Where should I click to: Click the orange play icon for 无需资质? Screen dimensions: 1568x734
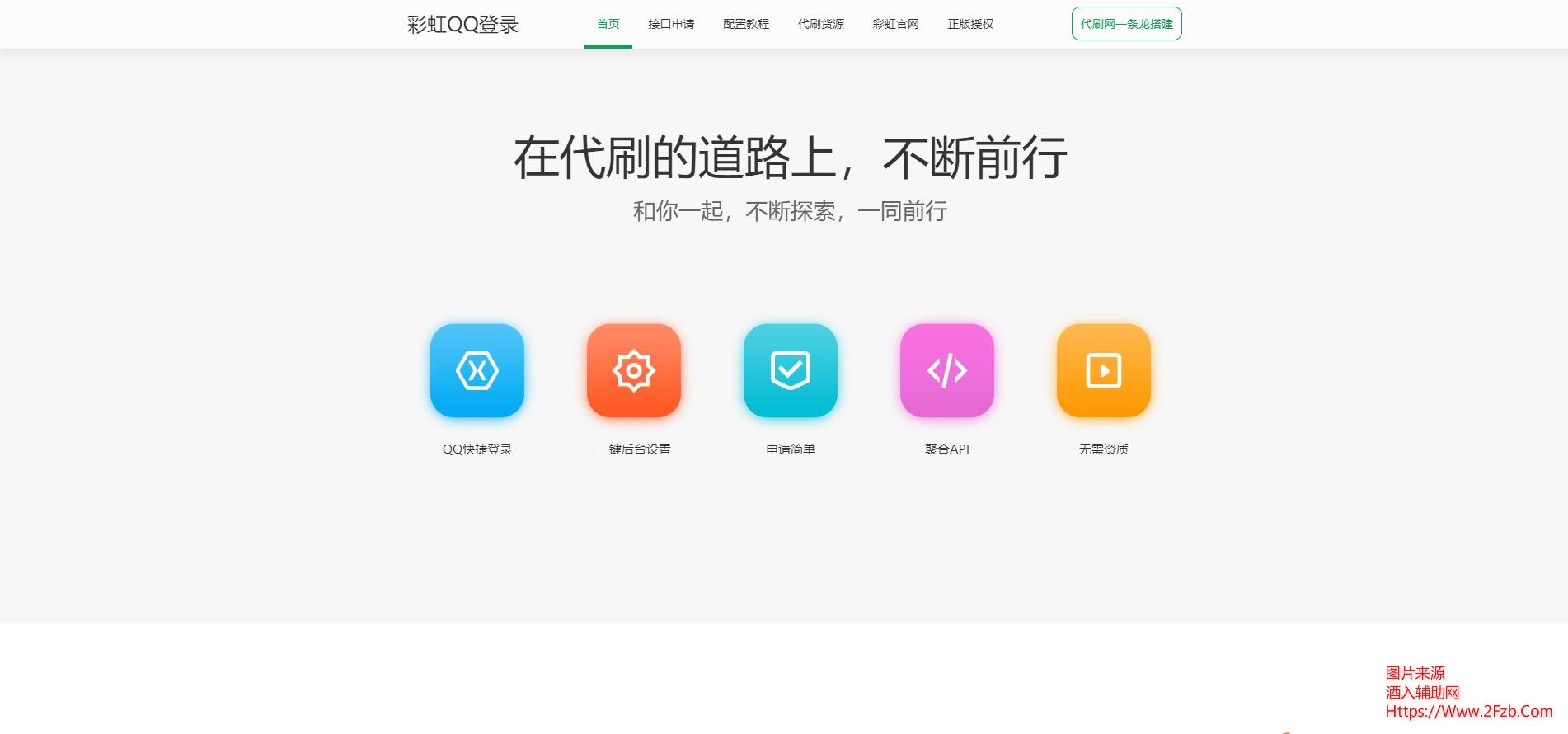point(1104,370)
